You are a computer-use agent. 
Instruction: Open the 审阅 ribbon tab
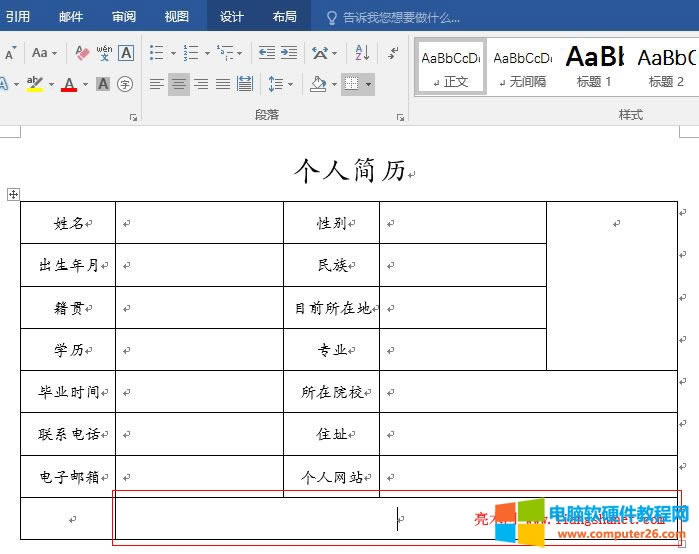[x=124, y=17]
